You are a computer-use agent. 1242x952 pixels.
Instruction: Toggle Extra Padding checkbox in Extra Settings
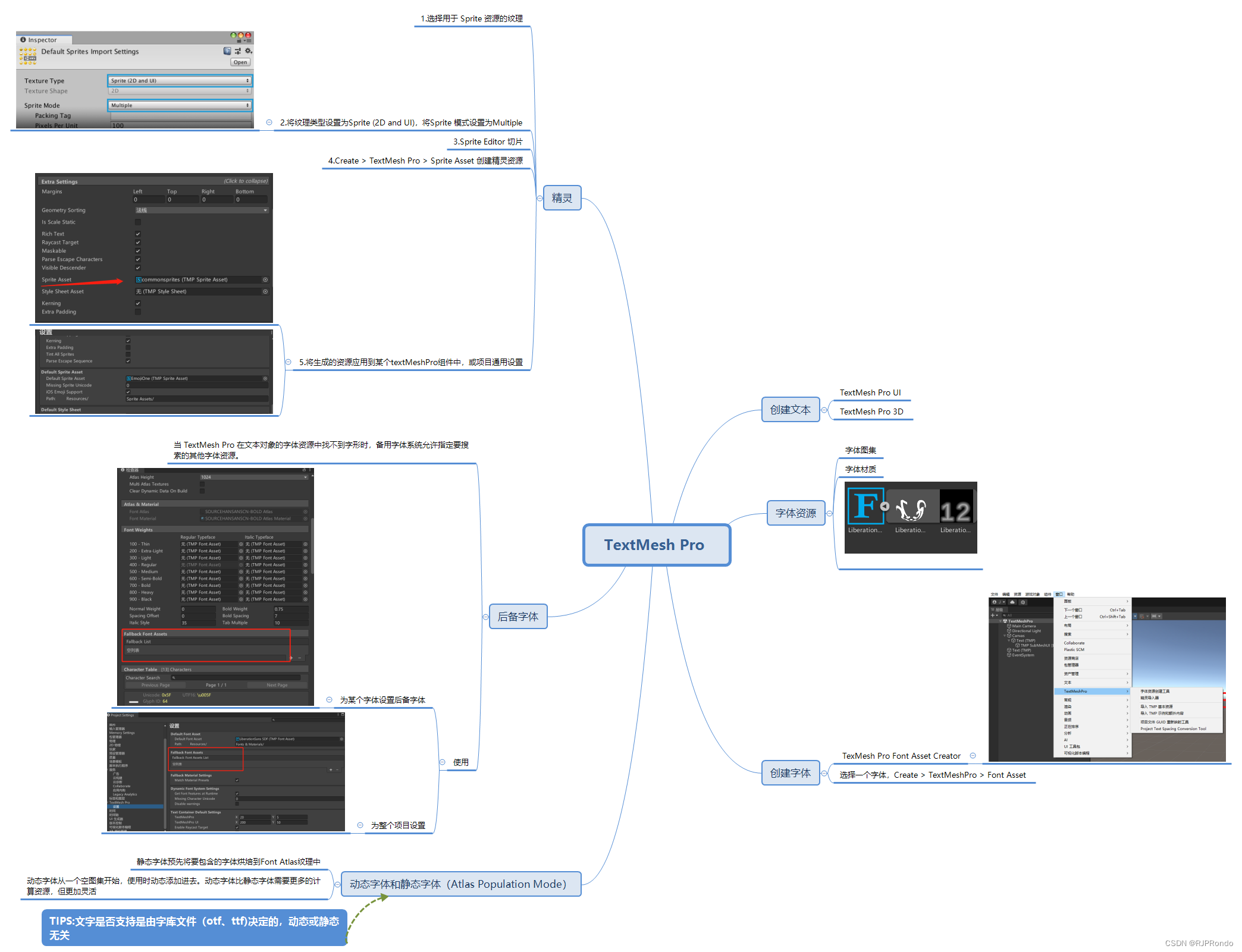point(138,312)
